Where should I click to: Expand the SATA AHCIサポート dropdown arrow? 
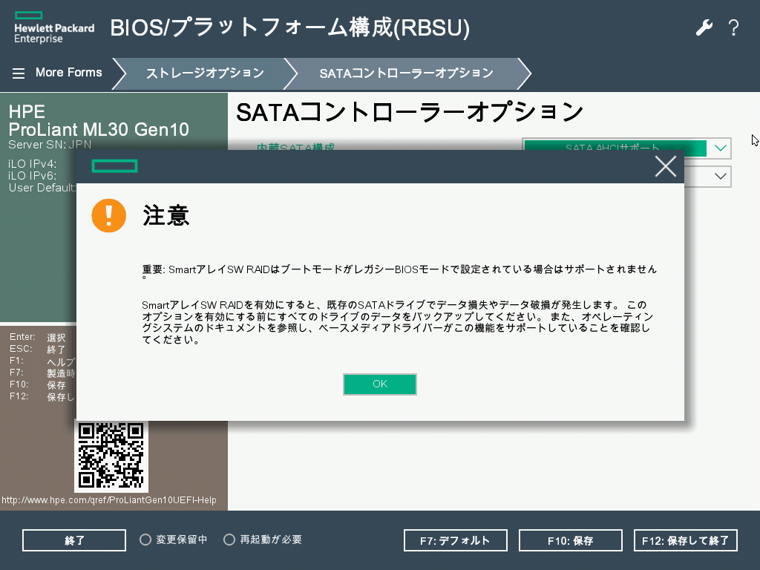(x=720, y=147)
